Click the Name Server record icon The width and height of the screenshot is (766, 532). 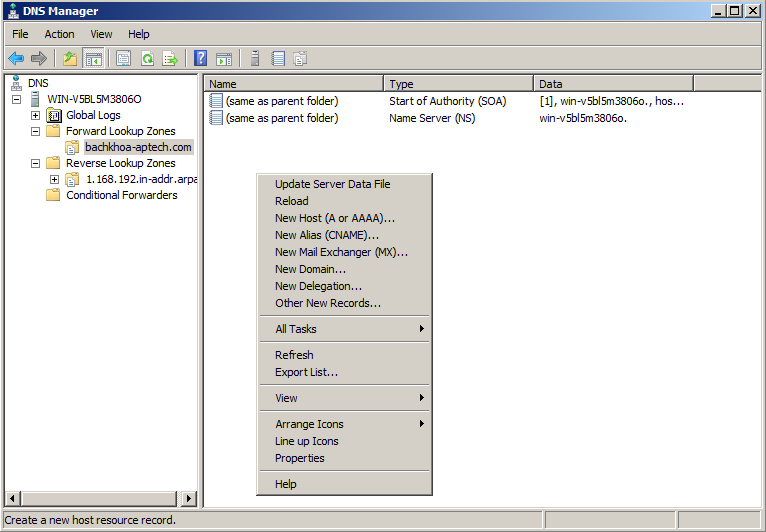tap(215, 118)
